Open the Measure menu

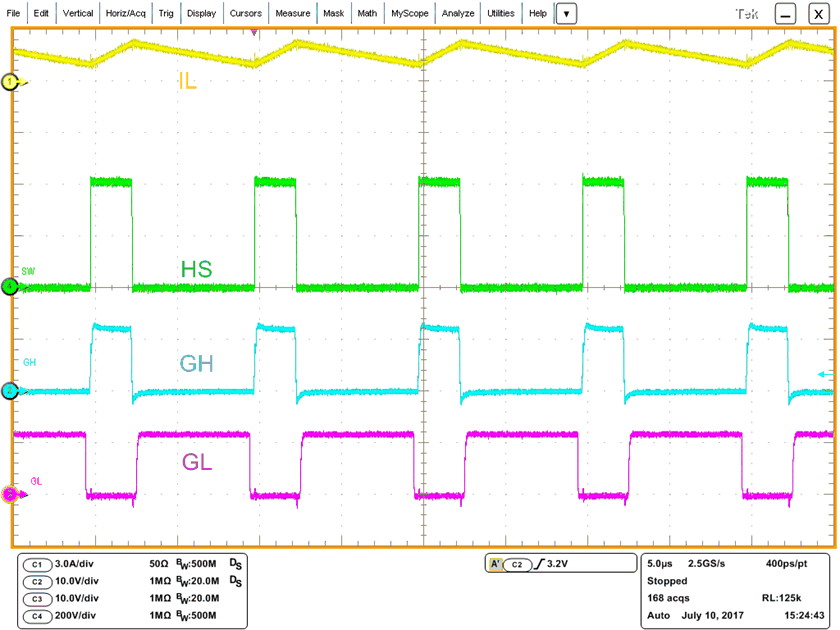(294, 13)
